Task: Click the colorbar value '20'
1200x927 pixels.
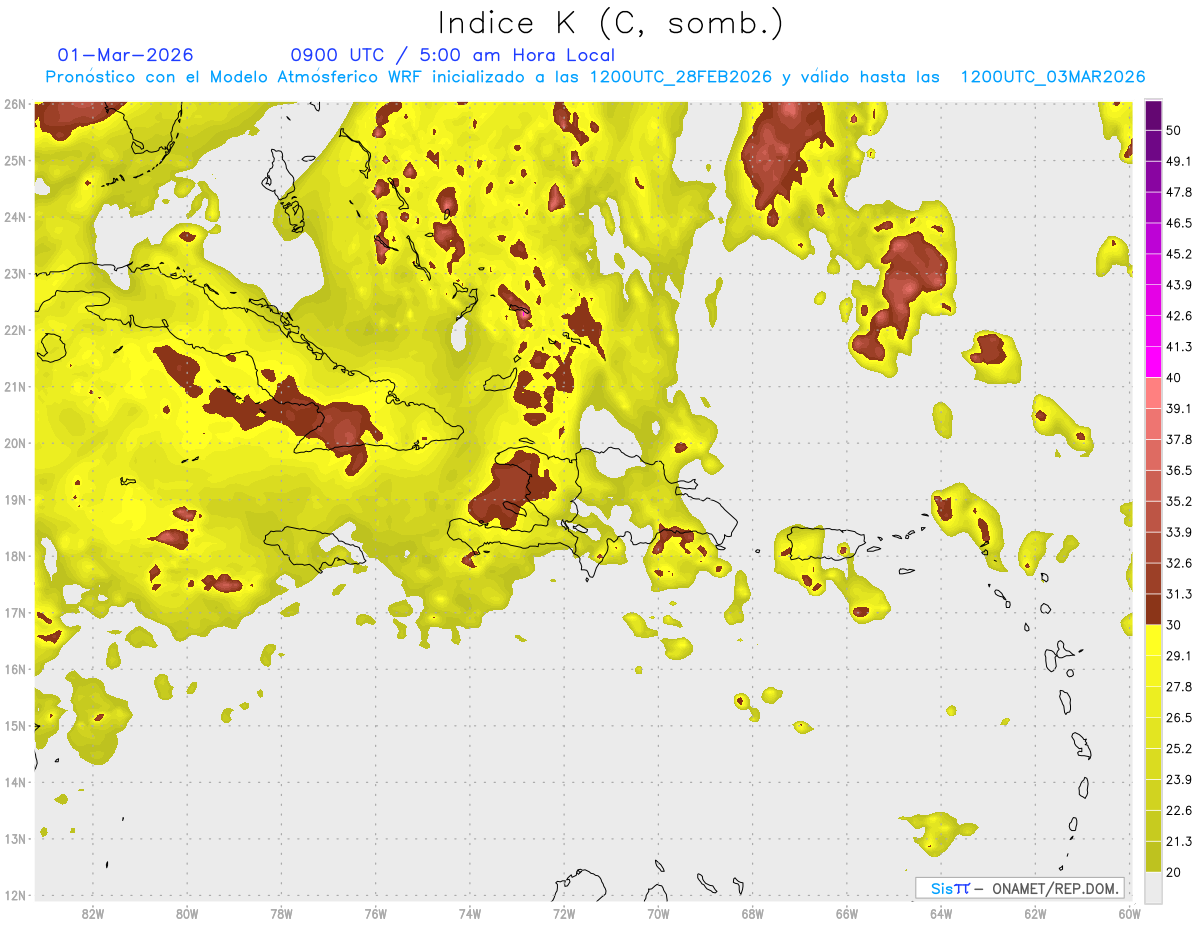Action: (x=1174, y=872)
